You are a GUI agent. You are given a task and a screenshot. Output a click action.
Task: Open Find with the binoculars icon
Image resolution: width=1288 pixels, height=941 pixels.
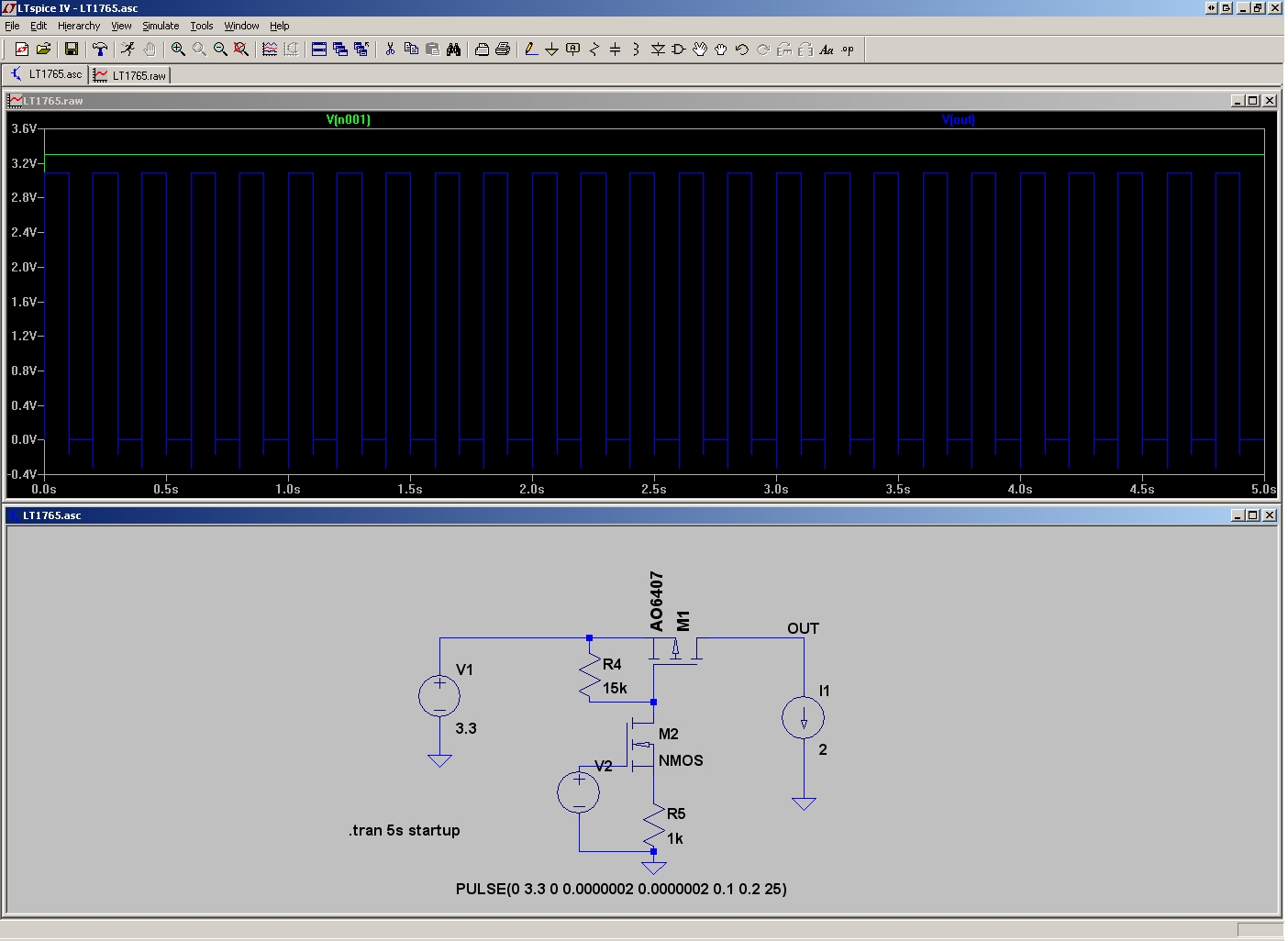(453, 50)
